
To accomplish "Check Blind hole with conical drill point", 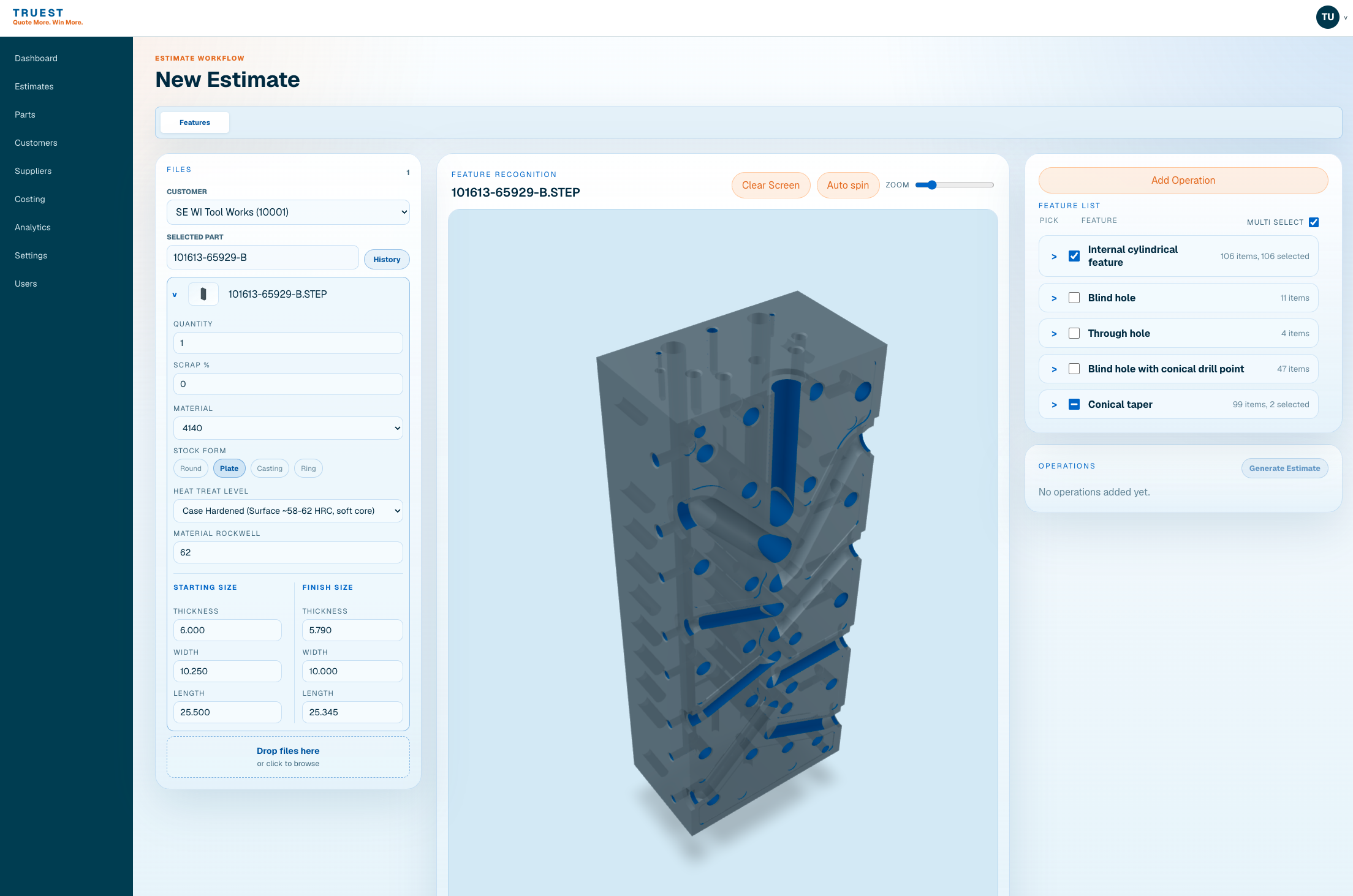I will tap(1074, 369).
